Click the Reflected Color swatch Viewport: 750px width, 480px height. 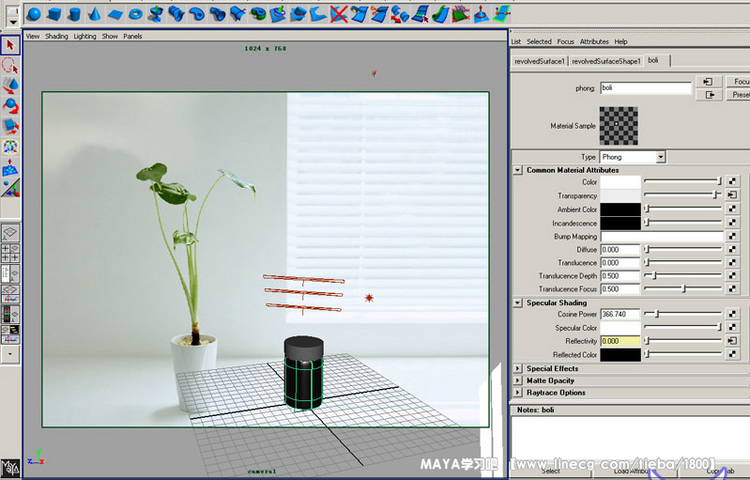coord(620,355)
